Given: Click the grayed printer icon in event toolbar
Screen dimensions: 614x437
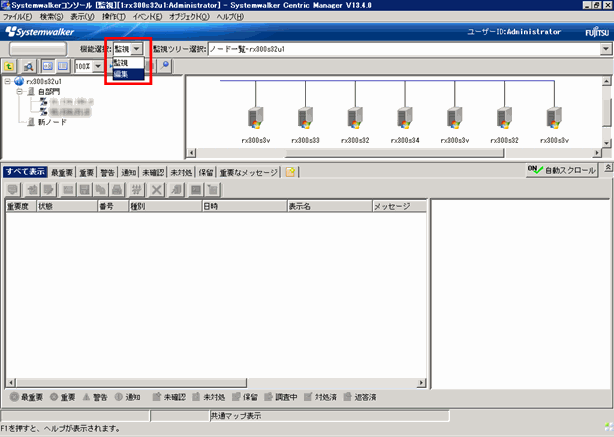Looking at the screenshot, I should 117,190.
